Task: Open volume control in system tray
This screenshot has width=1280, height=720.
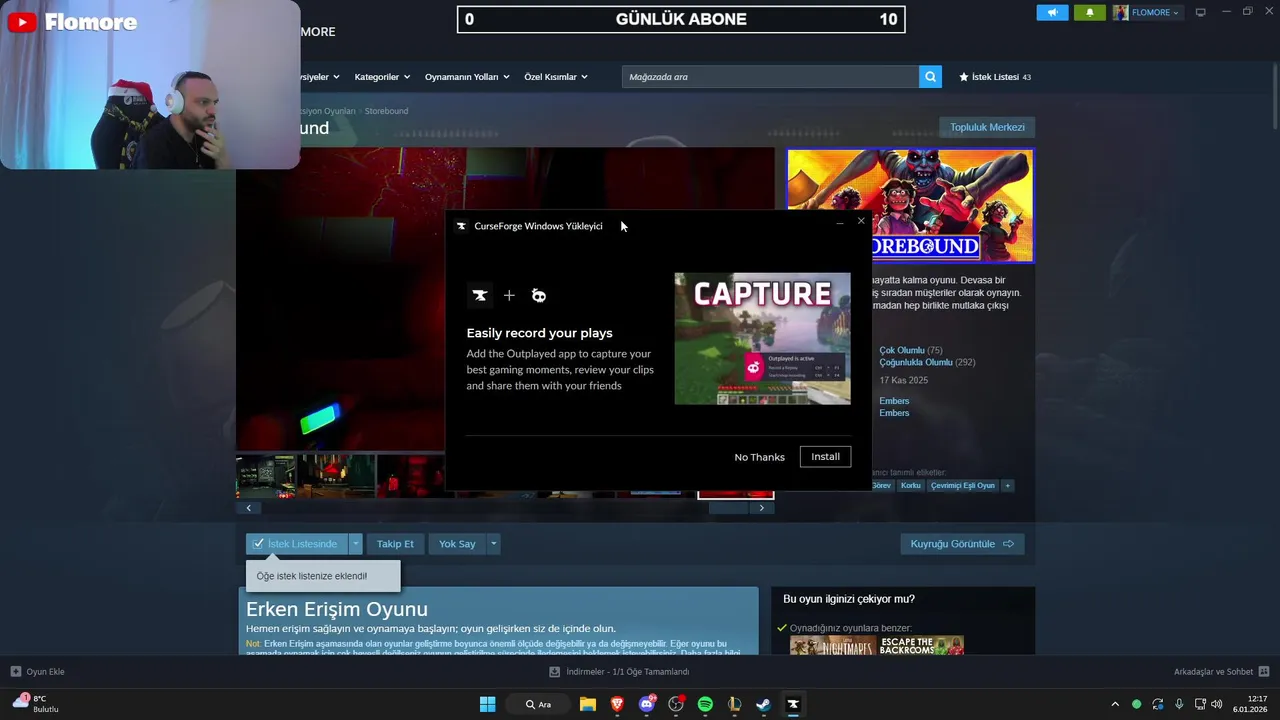Action: [1217, 704]
